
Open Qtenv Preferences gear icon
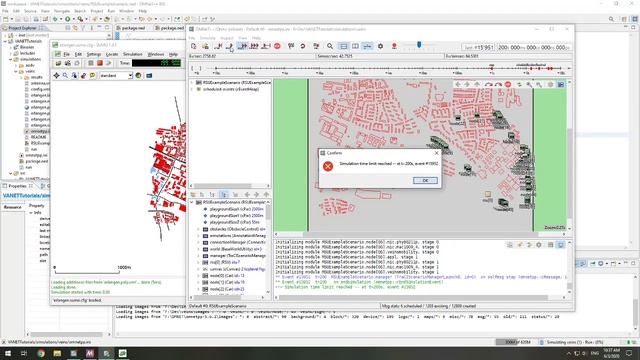[x=380, y=47]
